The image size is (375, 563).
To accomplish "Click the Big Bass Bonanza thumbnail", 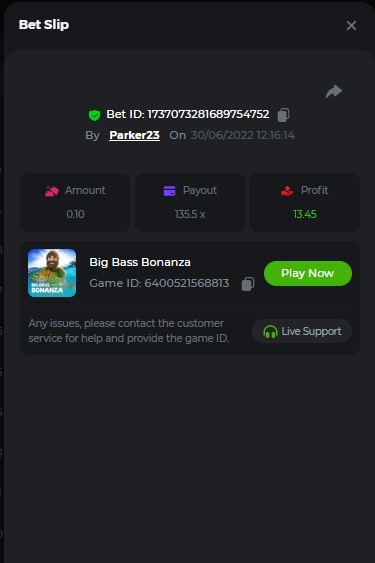I will pos(52,273).
